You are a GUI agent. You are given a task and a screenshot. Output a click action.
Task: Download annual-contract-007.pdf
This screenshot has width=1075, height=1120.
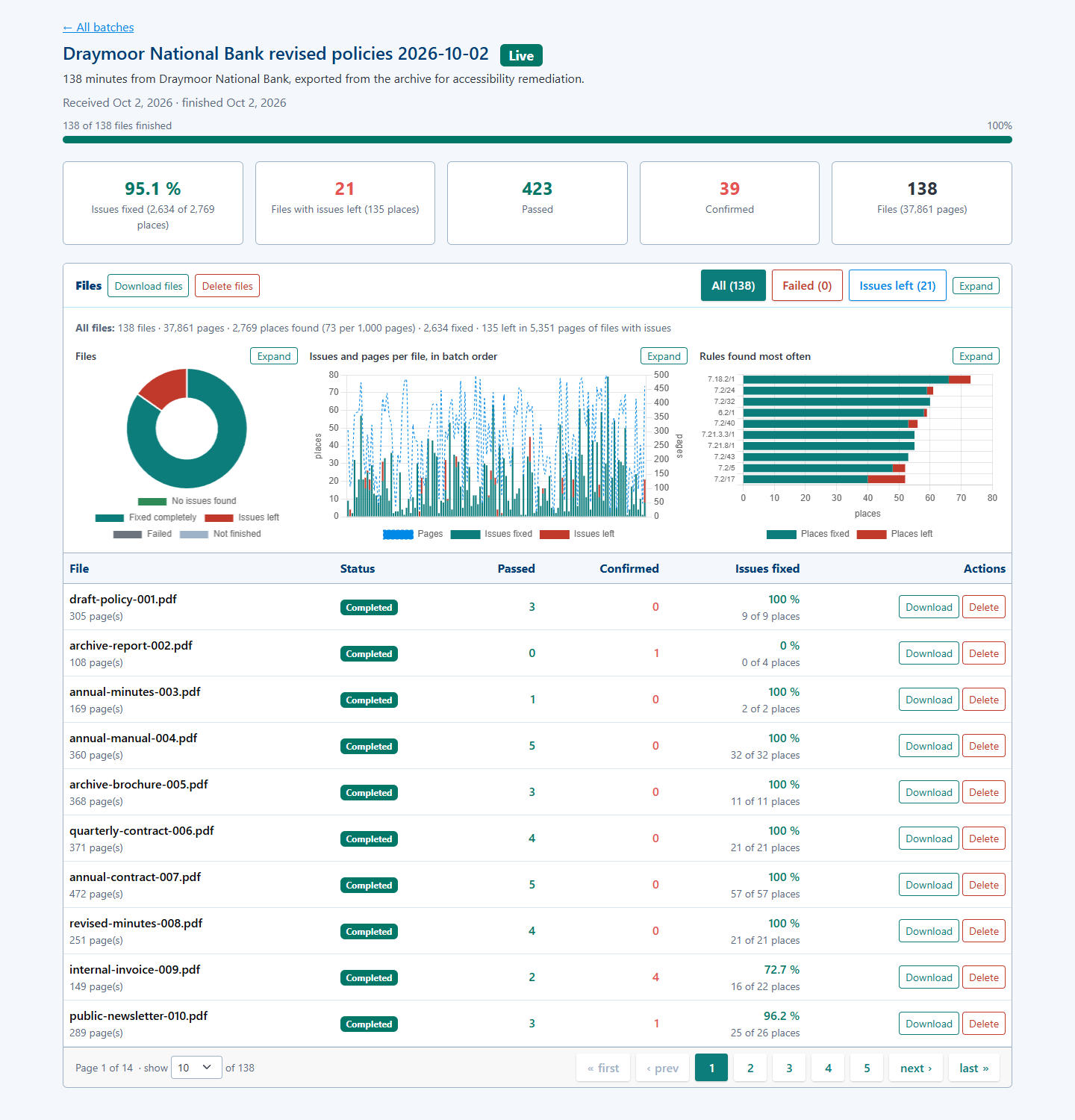tap(929, 885)
